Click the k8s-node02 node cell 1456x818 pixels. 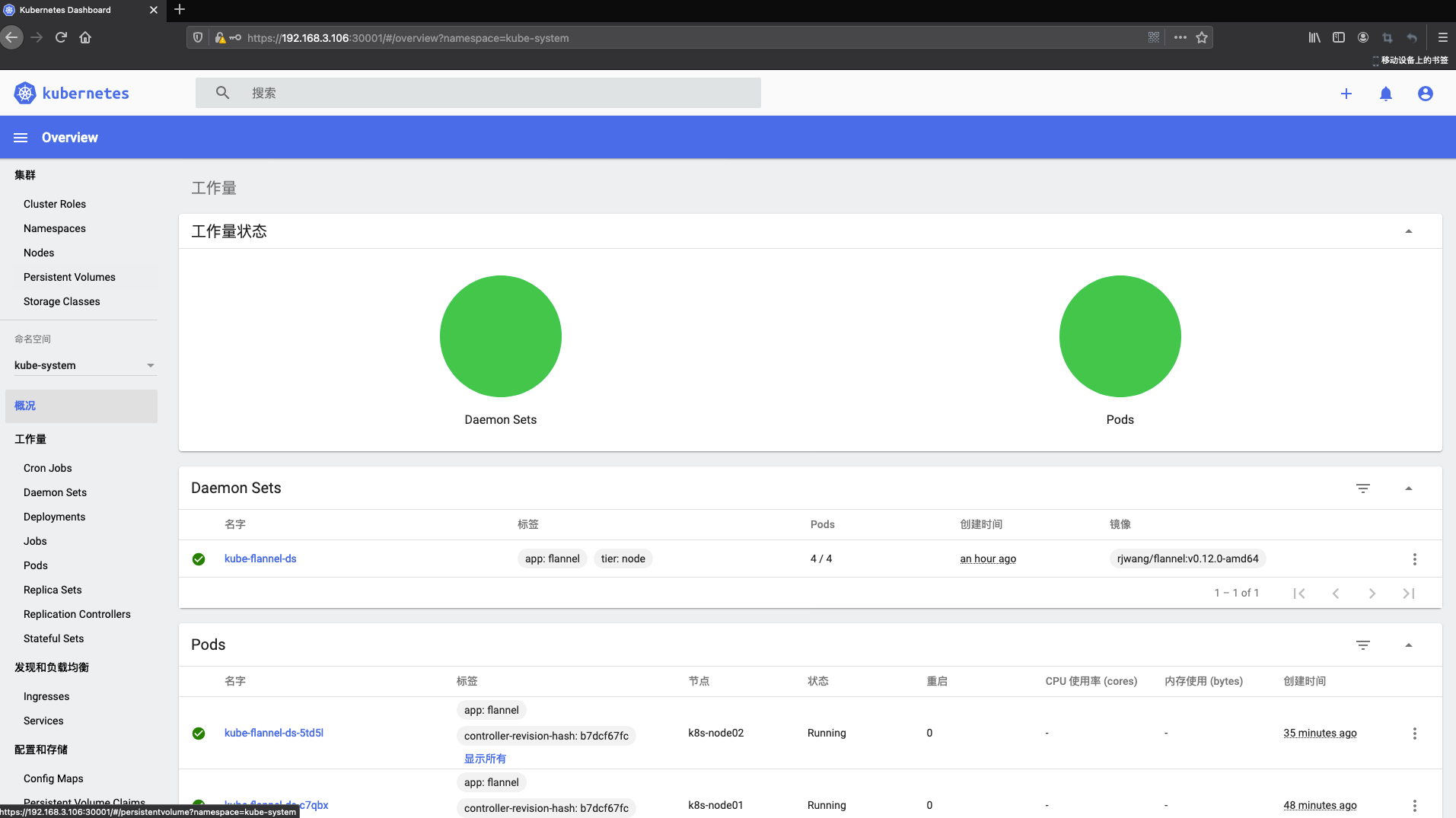coord(716,733)
